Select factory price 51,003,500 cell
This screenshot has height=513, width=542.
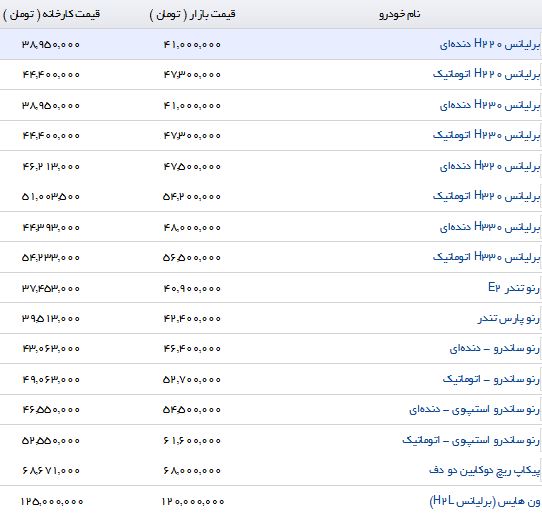pos(51,197)
